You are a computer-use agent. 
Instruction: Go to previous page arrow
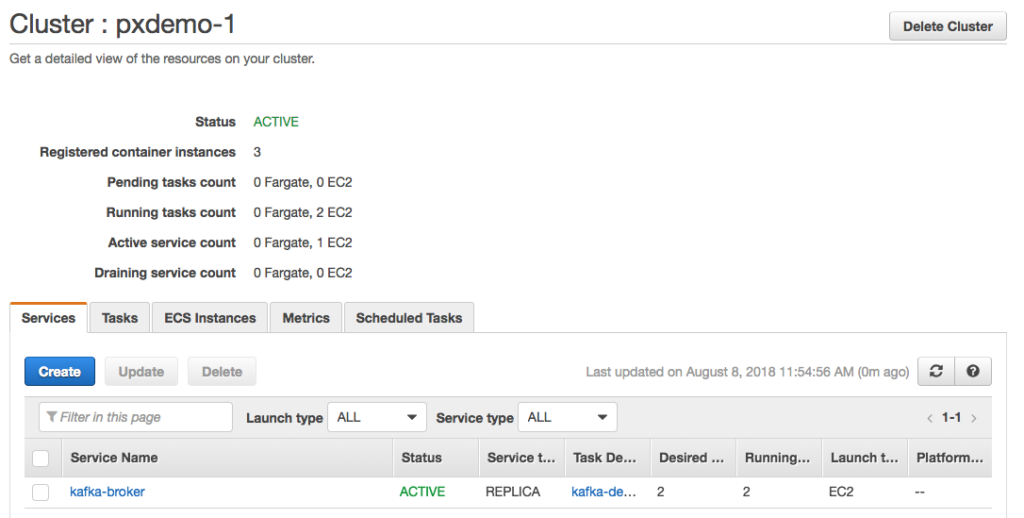click(x=929, y=418)
